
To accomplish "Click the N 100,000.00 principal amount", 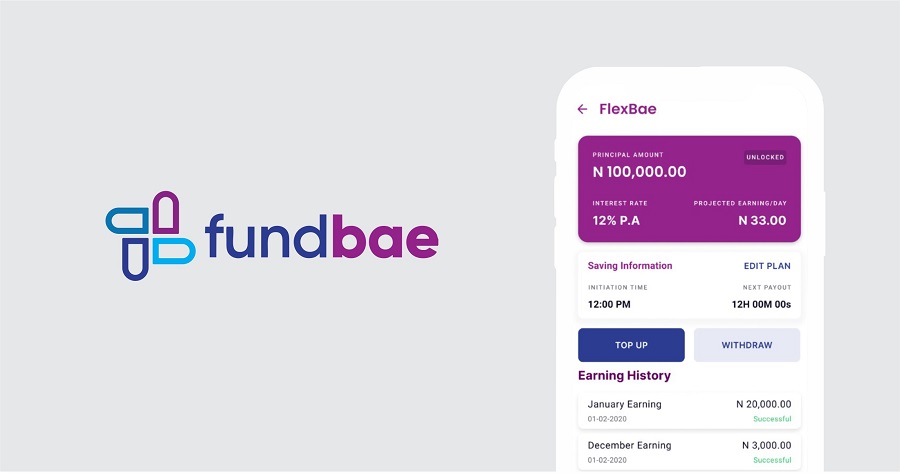I will (x=639, y=172).
